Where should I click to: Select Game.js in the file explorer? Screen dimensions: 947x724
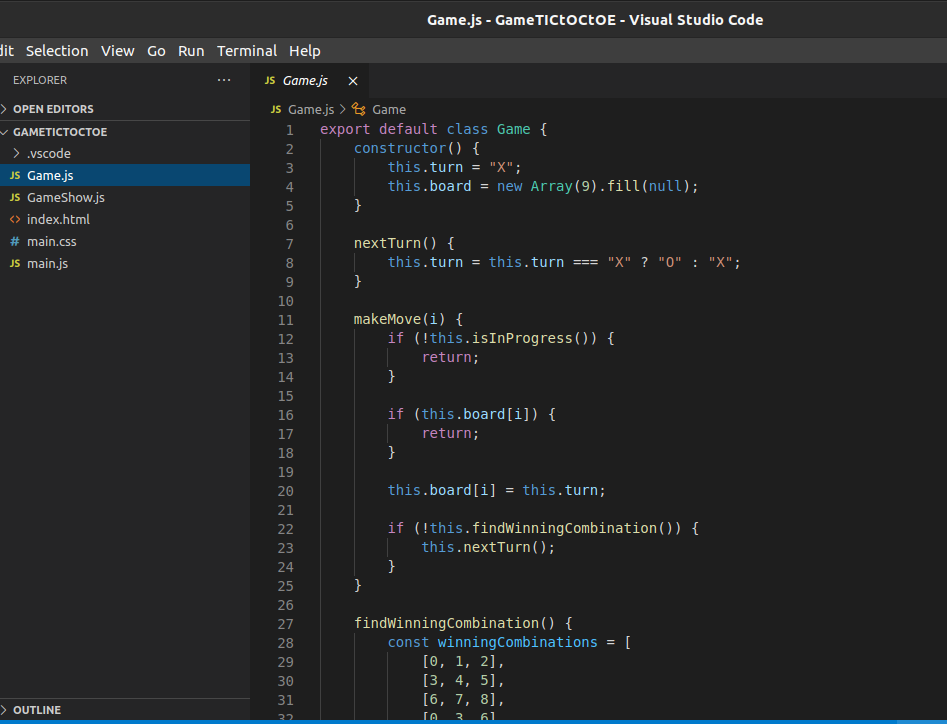click(124, 175)
